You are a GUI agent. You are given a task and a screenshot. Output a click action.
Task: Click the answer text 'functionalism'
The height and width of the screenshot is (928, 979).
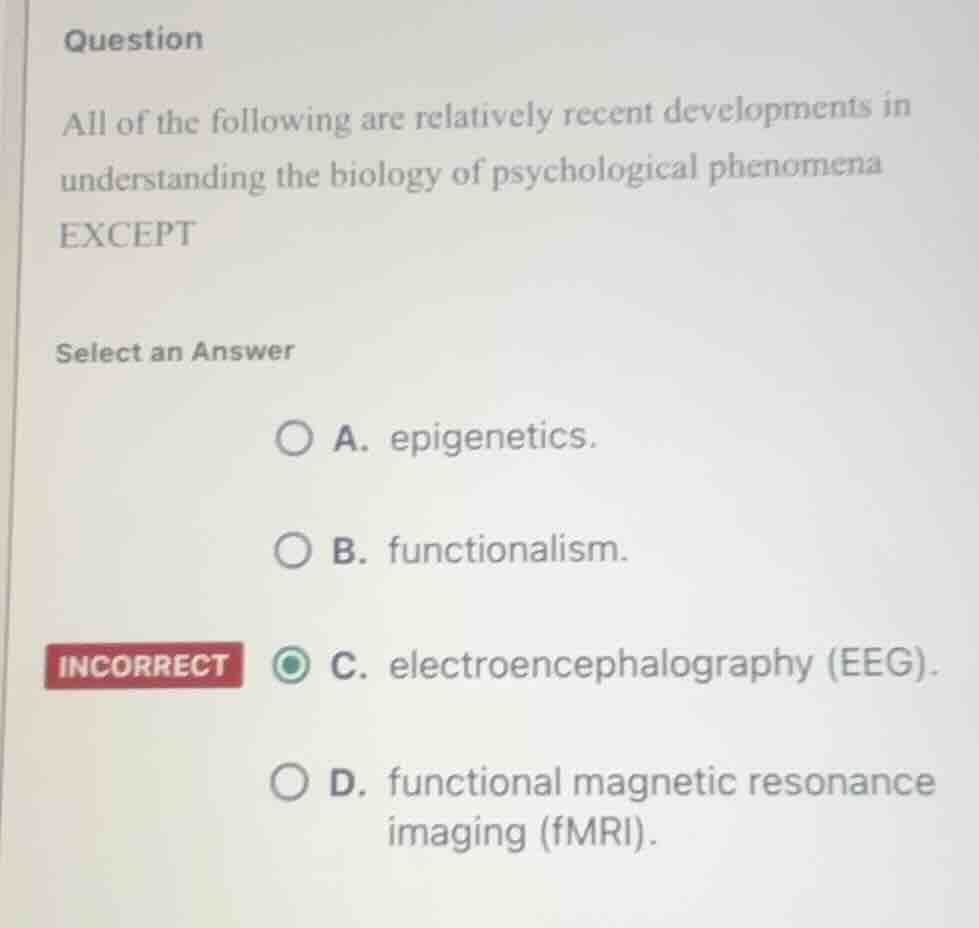tap(504, 549)
